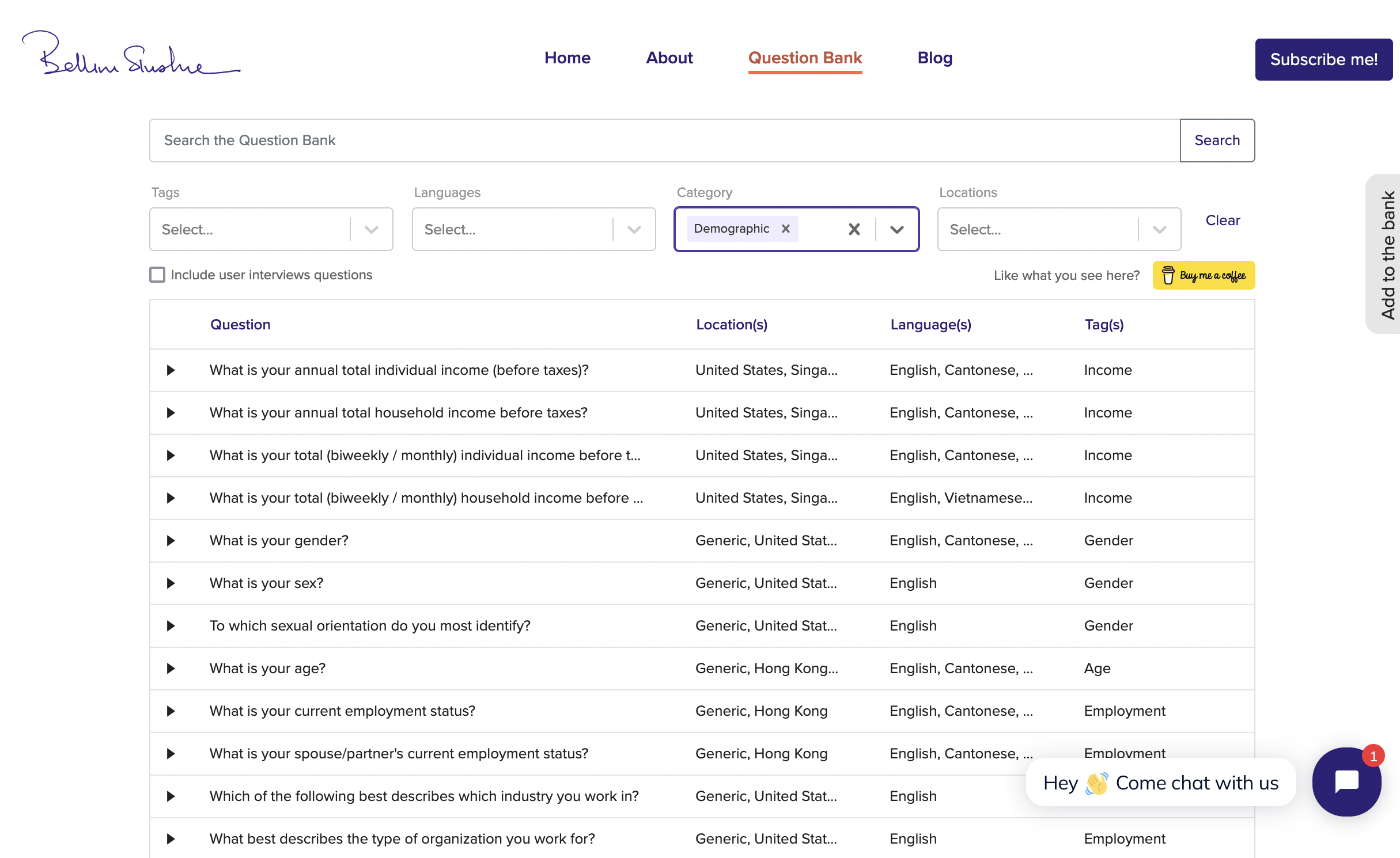
Task: Expand the spouse/partner's employment status row
Action: 171,754
